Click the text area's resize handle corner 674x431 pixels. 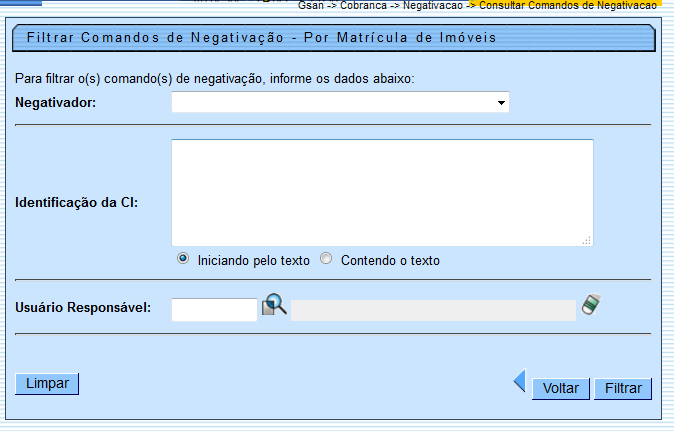[x=587, y=240]
